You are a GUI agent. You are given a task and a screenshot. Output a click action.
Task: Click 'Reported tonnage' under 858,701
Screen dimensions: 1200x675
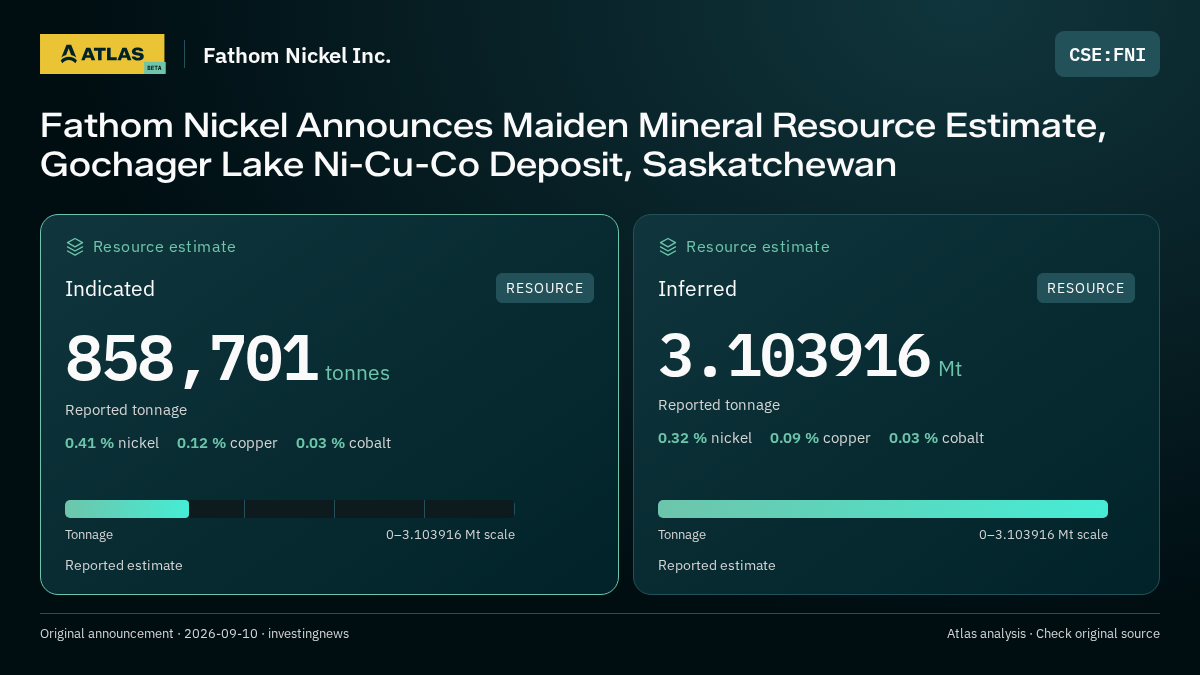(x=126, y=410)
